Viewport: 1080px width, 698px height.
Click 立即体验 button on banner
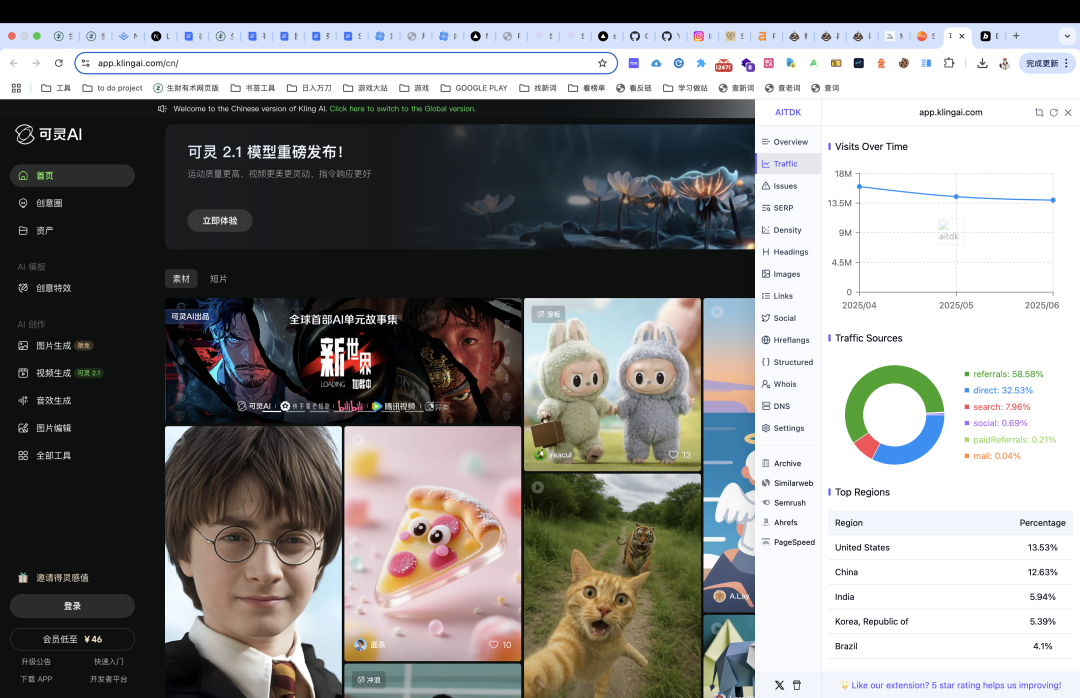[x=220, y=220]
